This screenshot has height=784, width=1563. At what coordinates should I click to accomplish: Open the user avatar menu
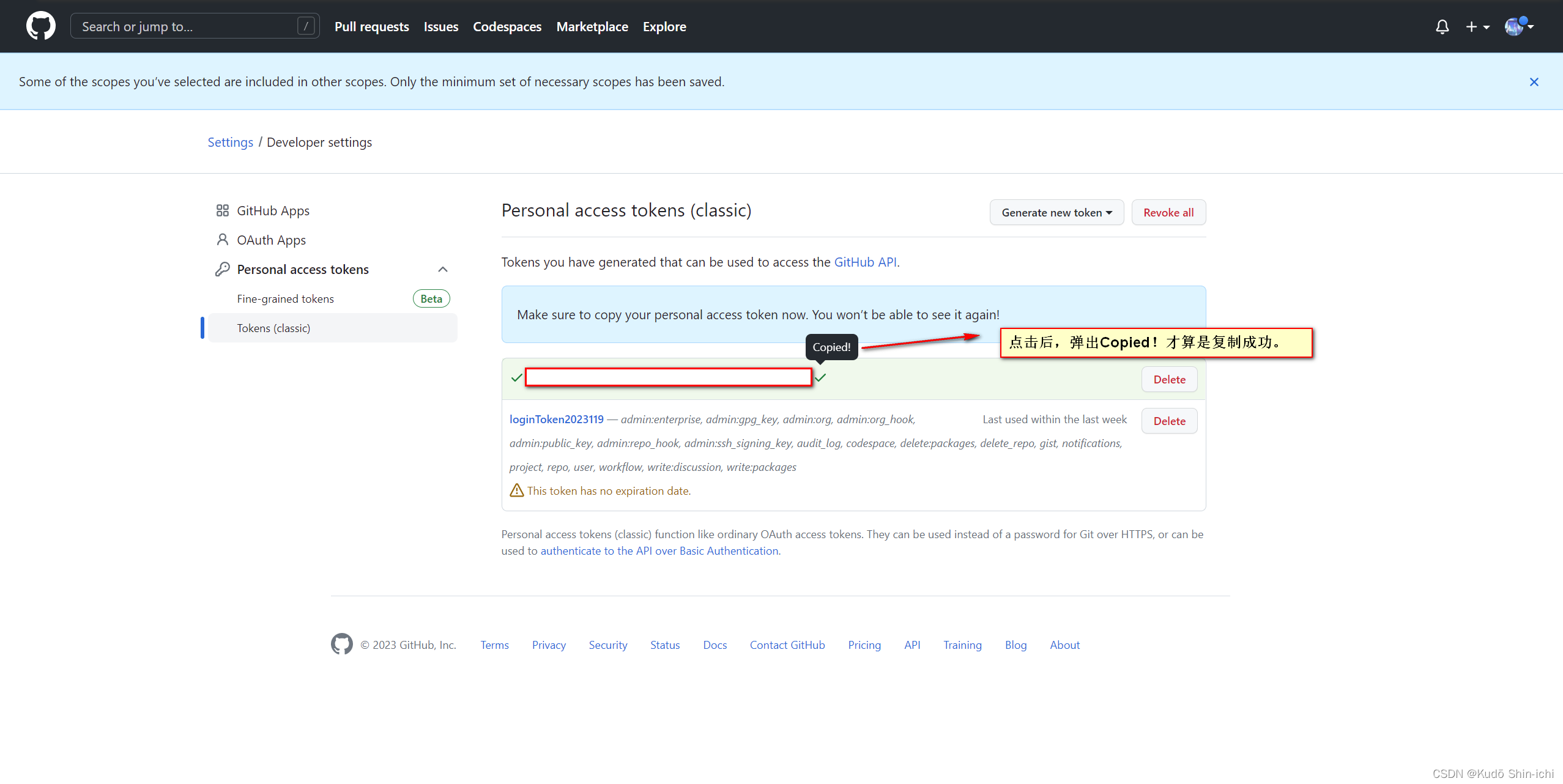coord(1519,26)
